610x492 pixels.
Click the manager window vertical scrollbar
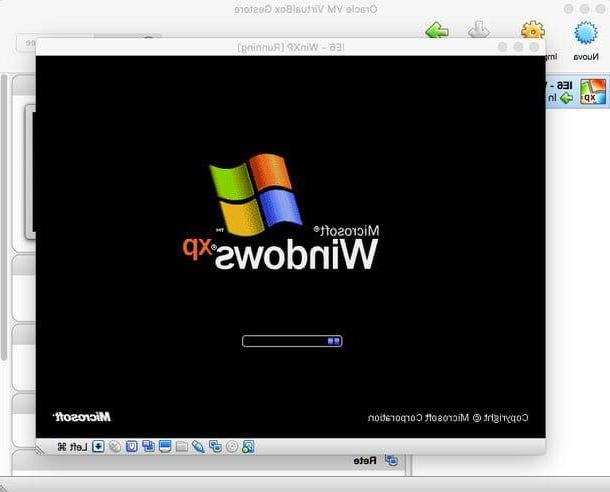[x=4, y=218]
